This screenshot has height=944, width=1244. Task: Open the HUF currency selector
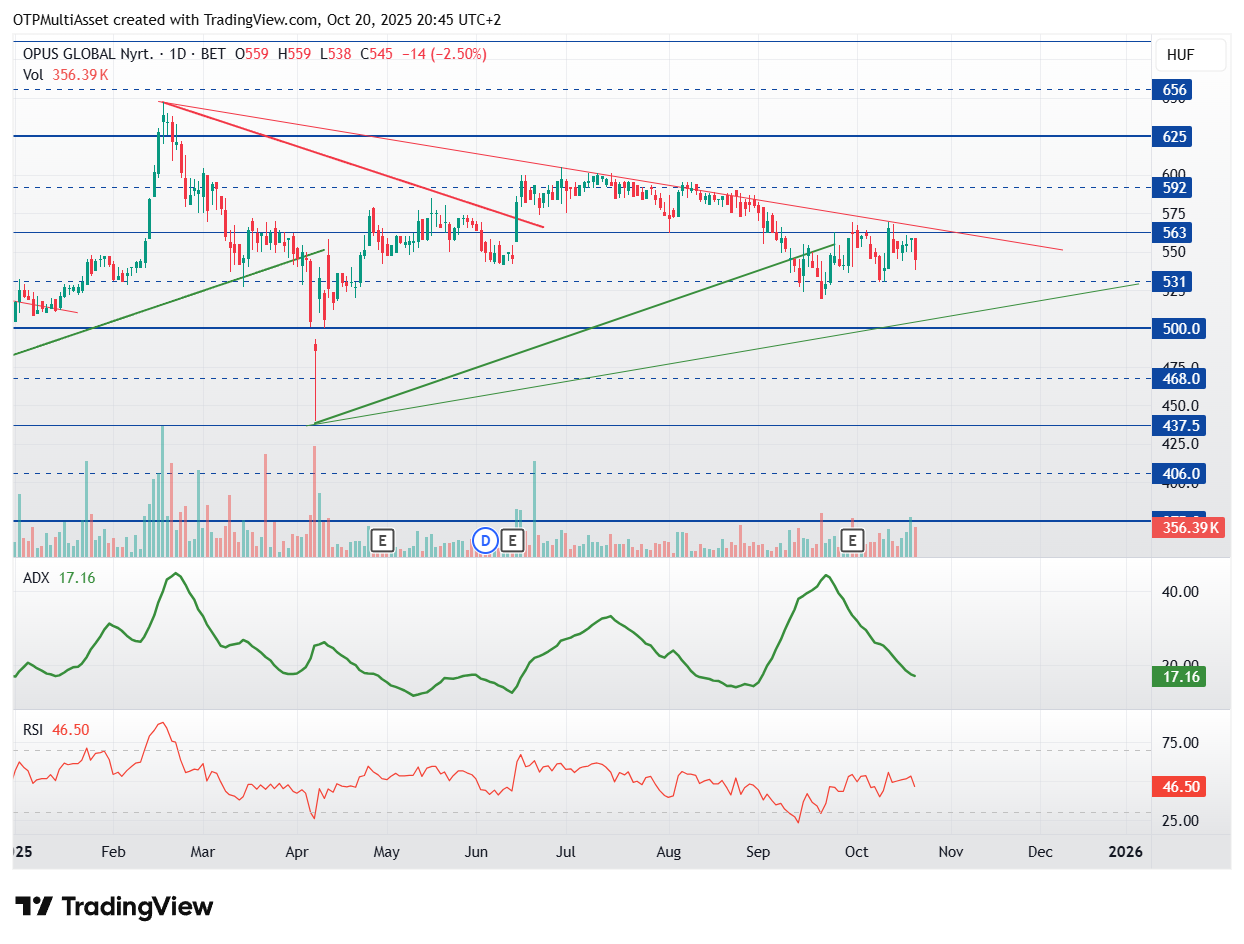click(x=1191, y=55)
